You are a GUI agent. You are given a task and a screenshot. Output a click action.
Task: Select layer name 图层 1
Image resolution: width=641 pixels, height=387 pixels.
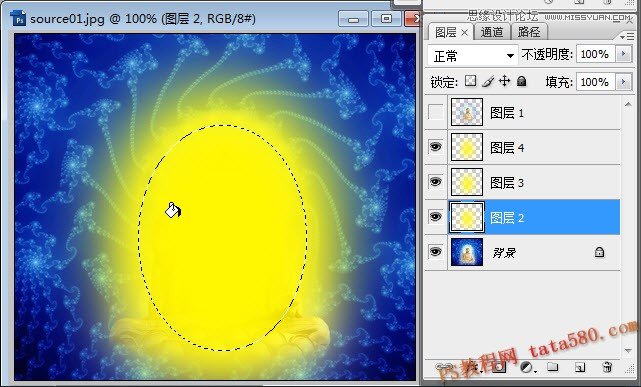point(507,113)
